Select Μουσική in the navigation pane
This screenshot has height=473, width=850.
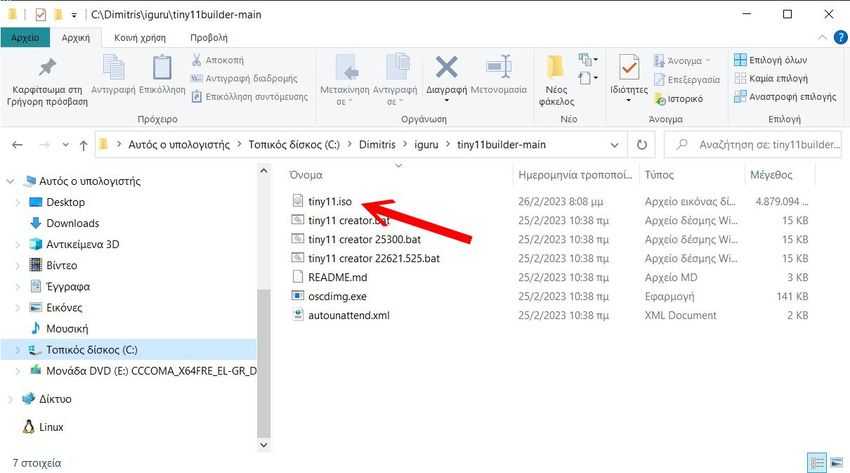67,329
